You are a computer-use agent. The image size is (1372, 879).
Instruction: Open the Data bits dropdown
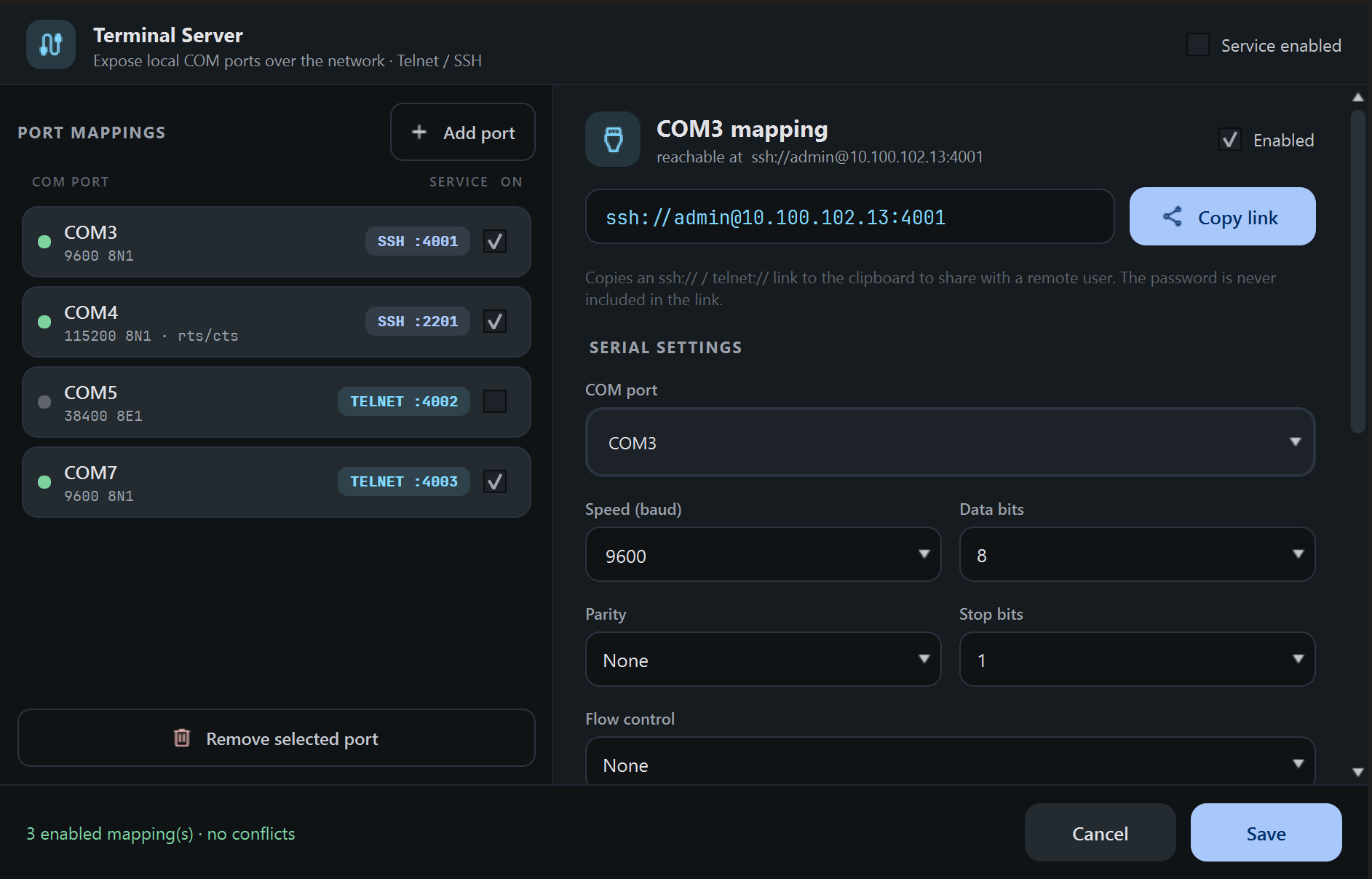point(1137,555)
